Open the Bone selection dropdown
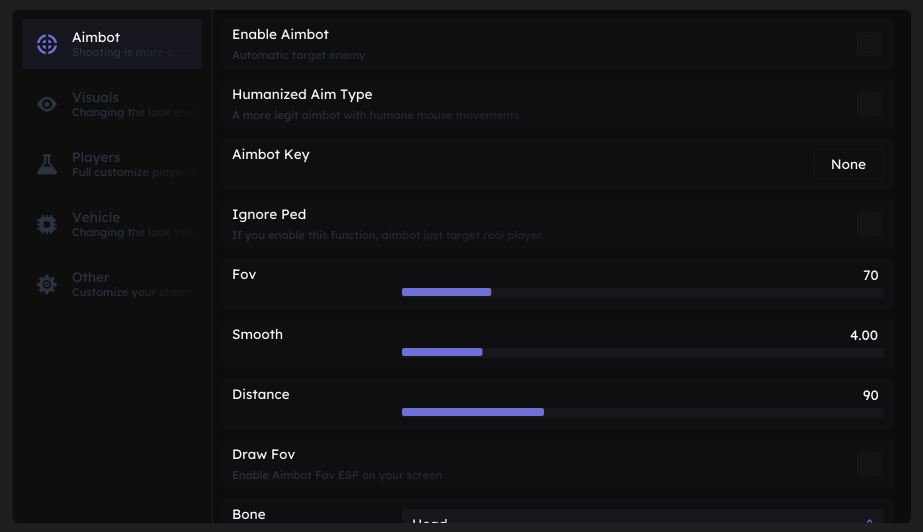 point(643,516)
